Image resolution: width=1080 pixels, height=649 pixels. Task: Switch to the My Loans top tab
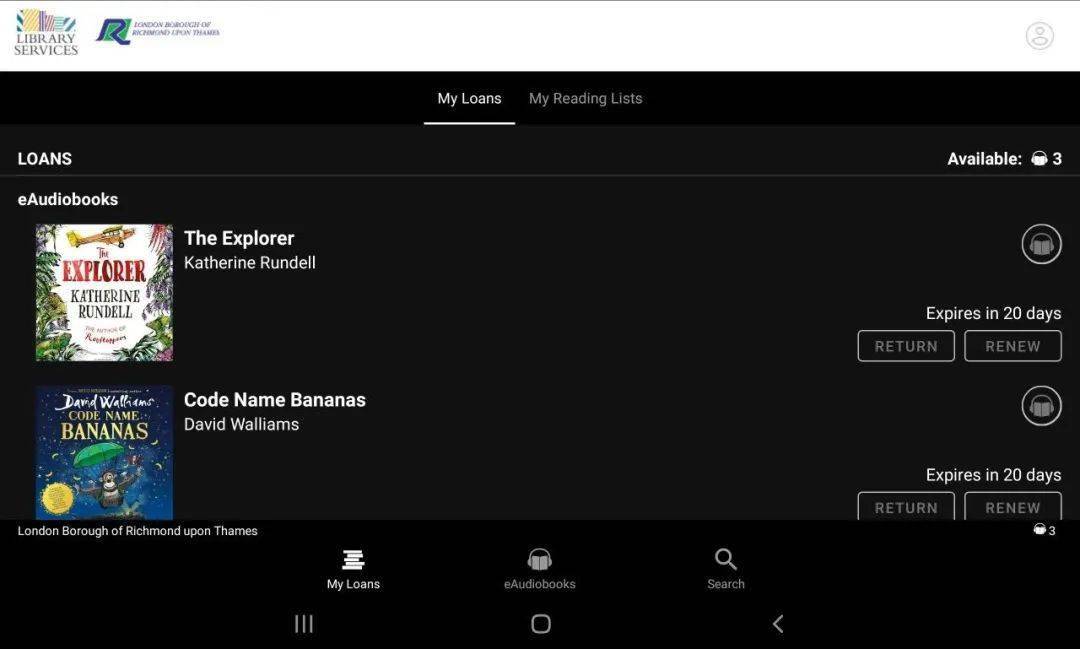[x=469, y=99]
